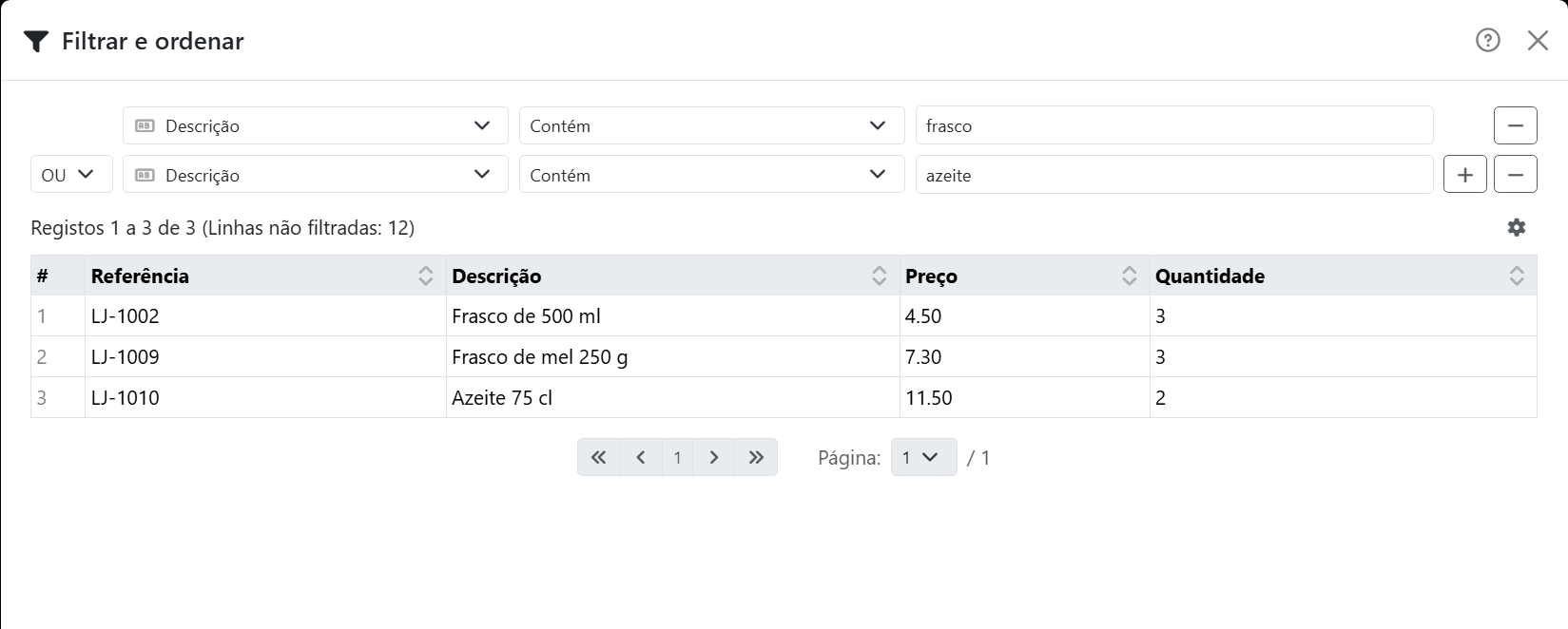Open first row Contém operator dropdown
This screenshot has width=1568, height=629.
tap(711, 125)
